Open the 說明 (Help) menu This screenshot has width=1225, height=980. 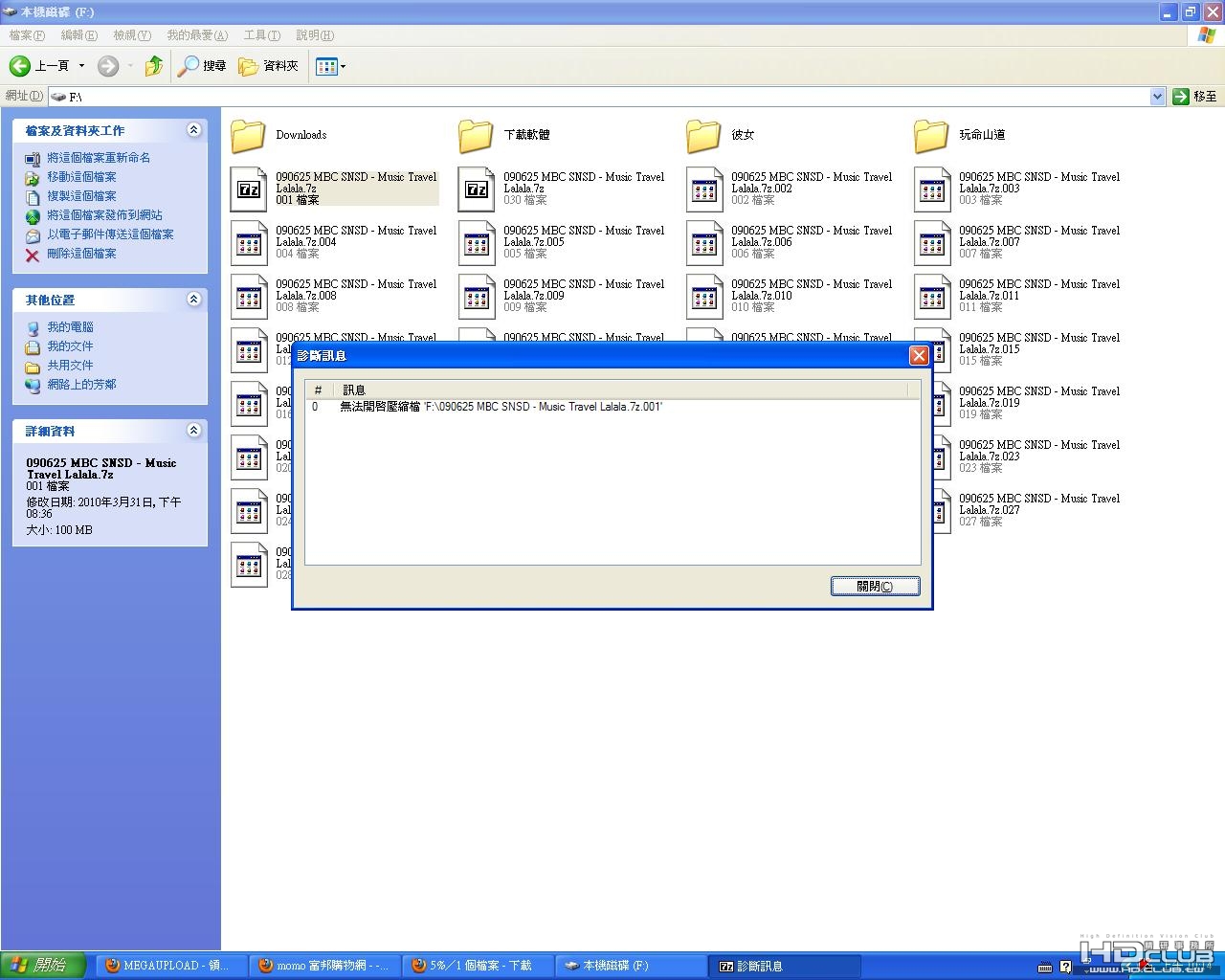[x=315, y=35]
